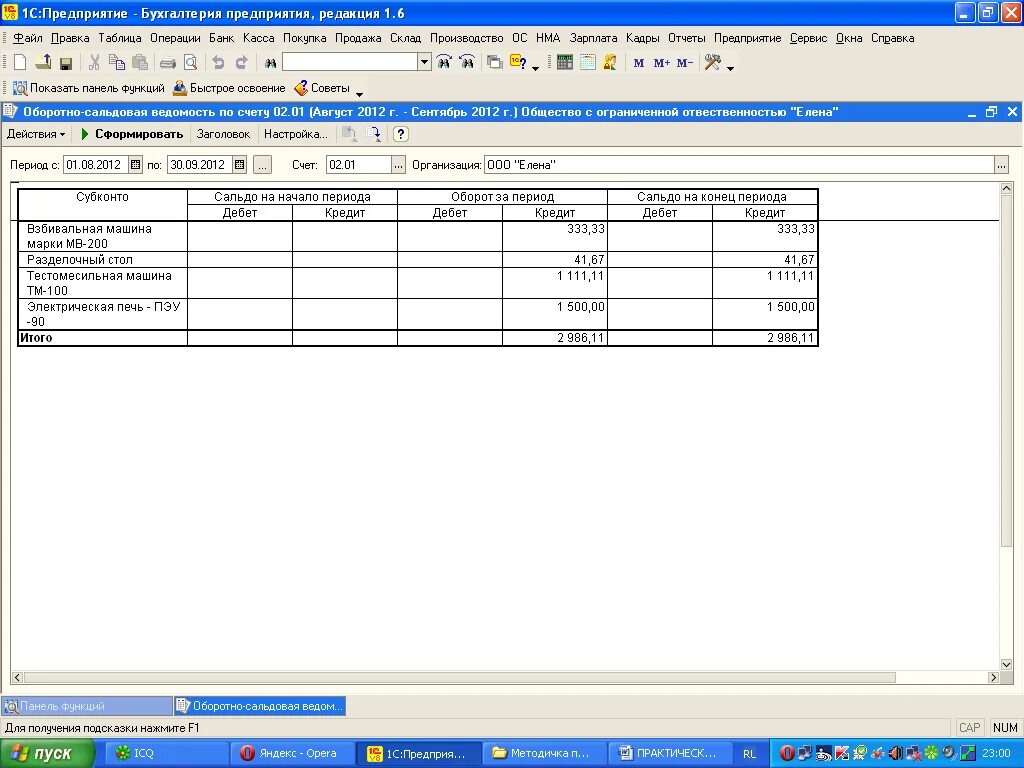Click the Советы button

322,88
